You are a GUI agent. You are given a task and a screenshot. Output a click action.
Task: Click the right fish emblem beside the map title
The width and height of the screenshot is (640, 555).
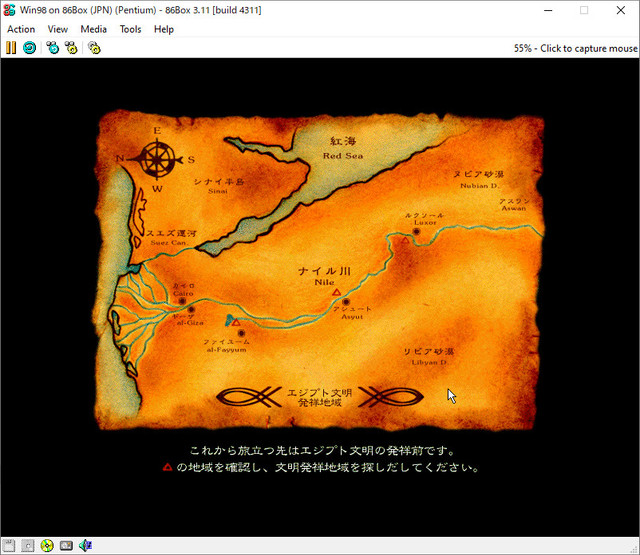391,397
